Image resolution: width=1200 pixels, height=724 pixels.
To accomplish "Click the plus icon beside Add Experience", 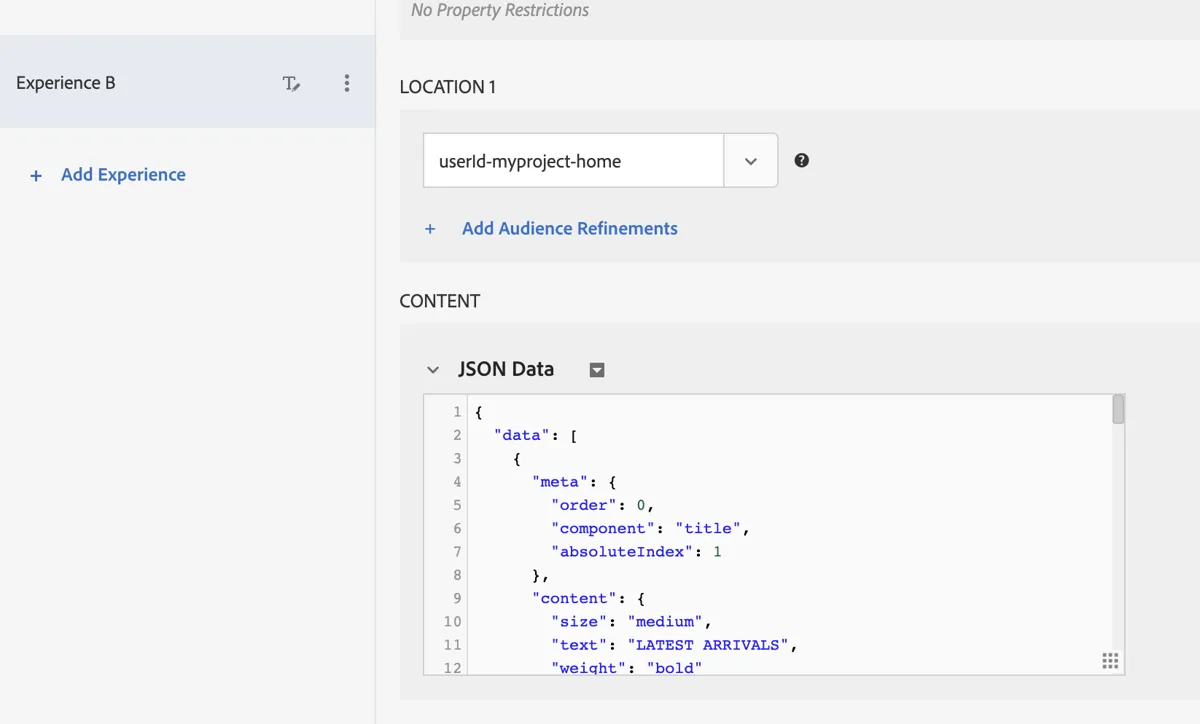I will pos(36,176).
